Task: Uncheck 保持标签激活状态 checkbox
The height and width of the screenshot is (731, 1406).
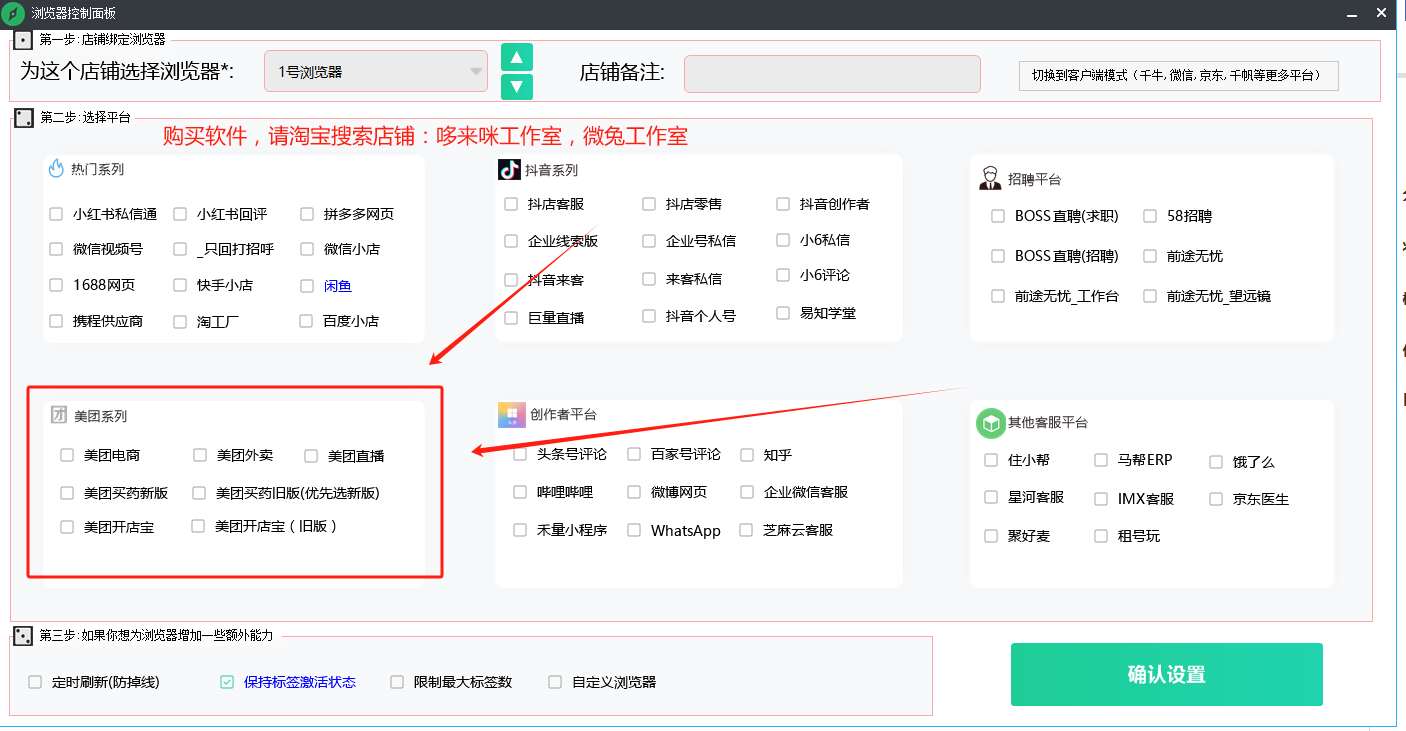Action: 227,682
